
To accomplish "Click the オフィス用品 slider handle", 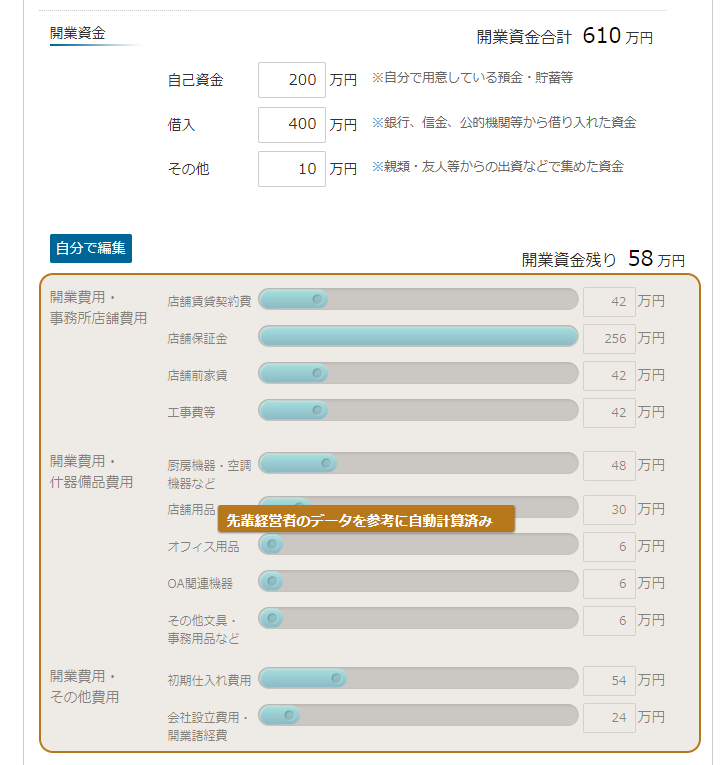I will (272, 544).
